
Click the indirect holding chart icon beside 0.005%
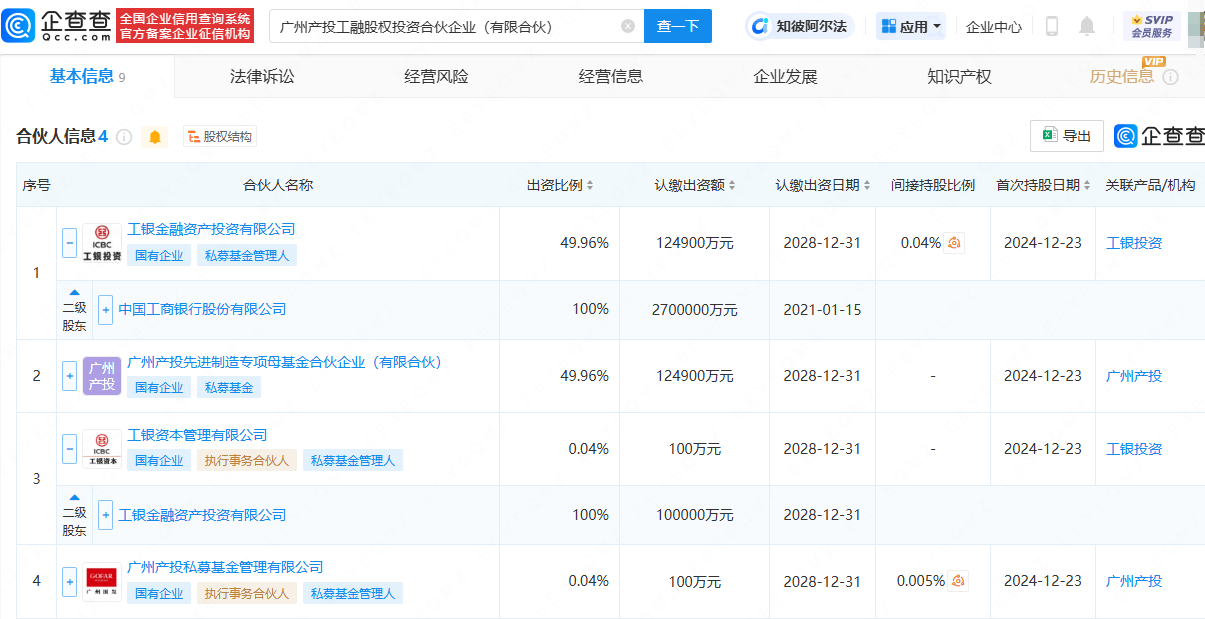click(x=959, y=581)
